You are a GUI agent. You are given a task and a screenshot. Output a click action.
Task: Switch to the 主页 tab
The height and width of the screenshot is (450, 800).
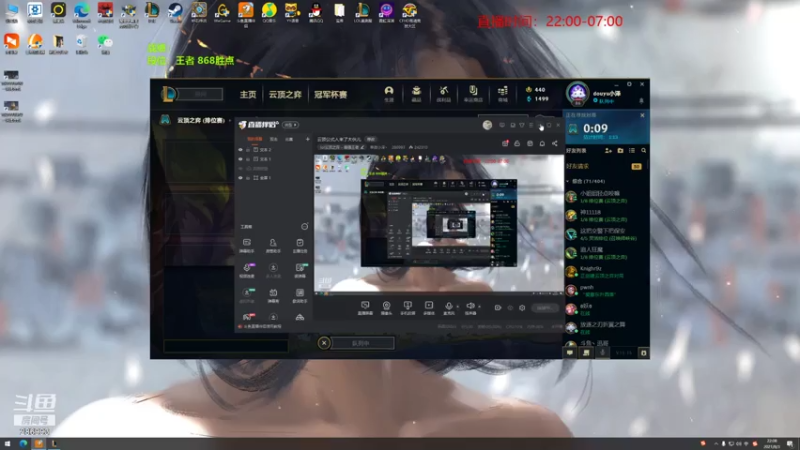(x=248, y=94)
